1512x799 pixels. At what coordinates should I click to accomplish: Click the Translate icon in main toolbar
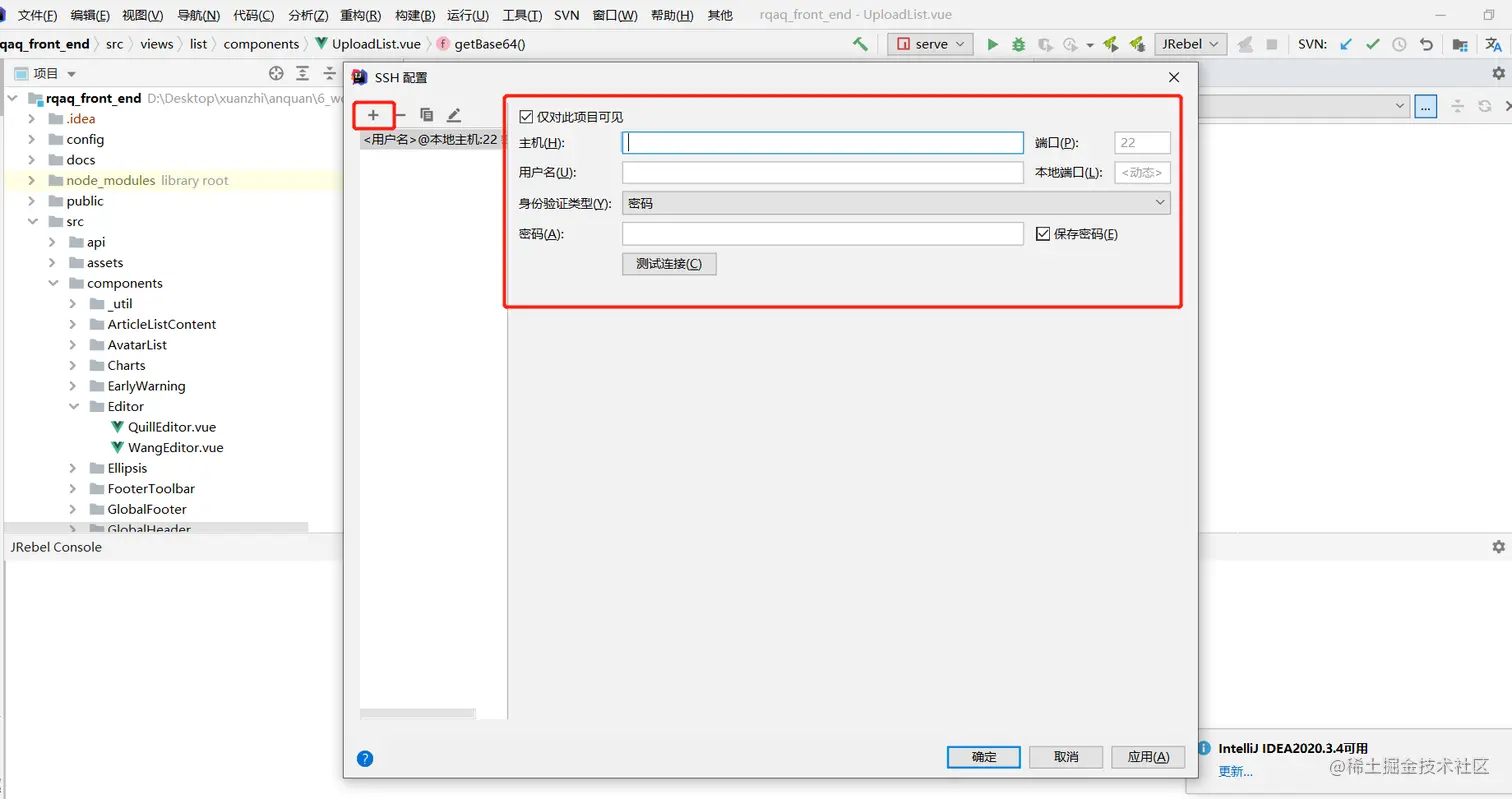click(1492, 44)
